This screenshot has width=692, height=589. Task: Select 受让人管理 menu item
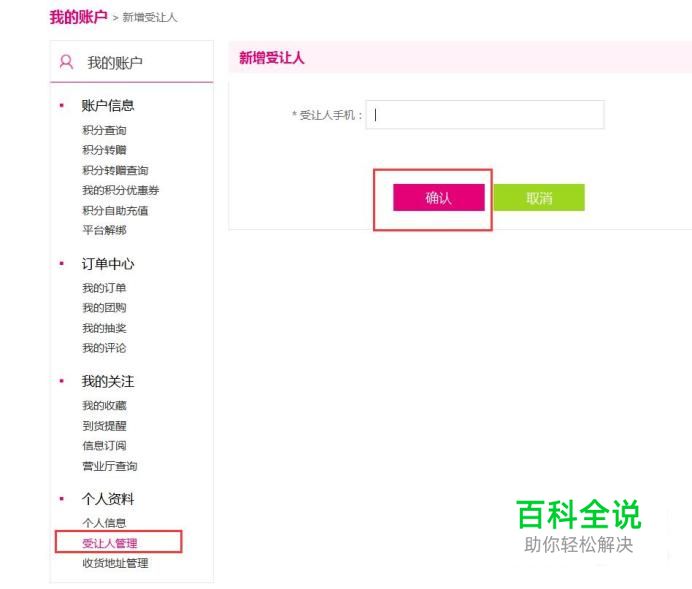coord(109,543)
